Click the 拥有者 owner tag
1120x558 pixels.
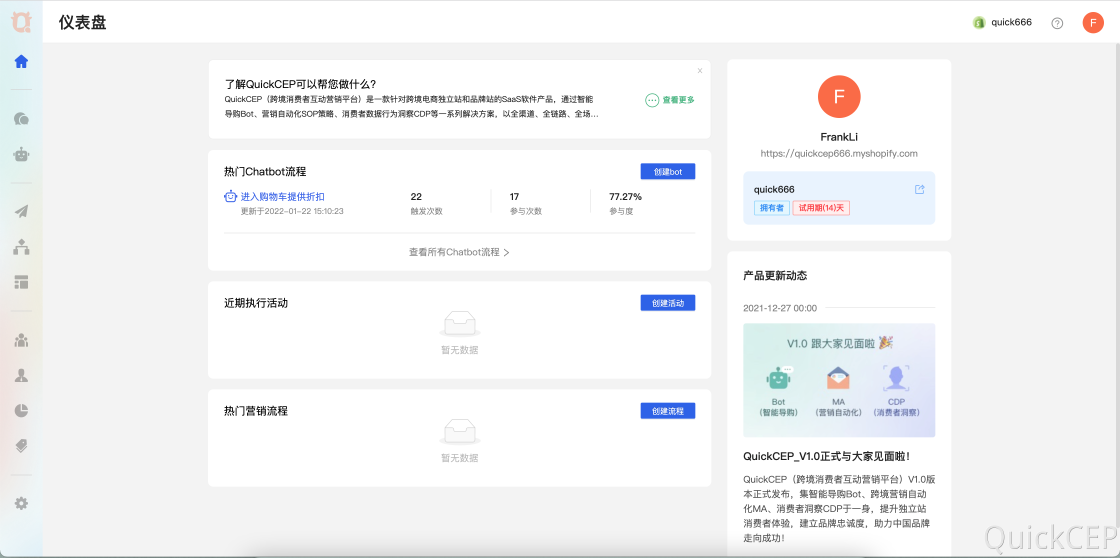point(771,208)
